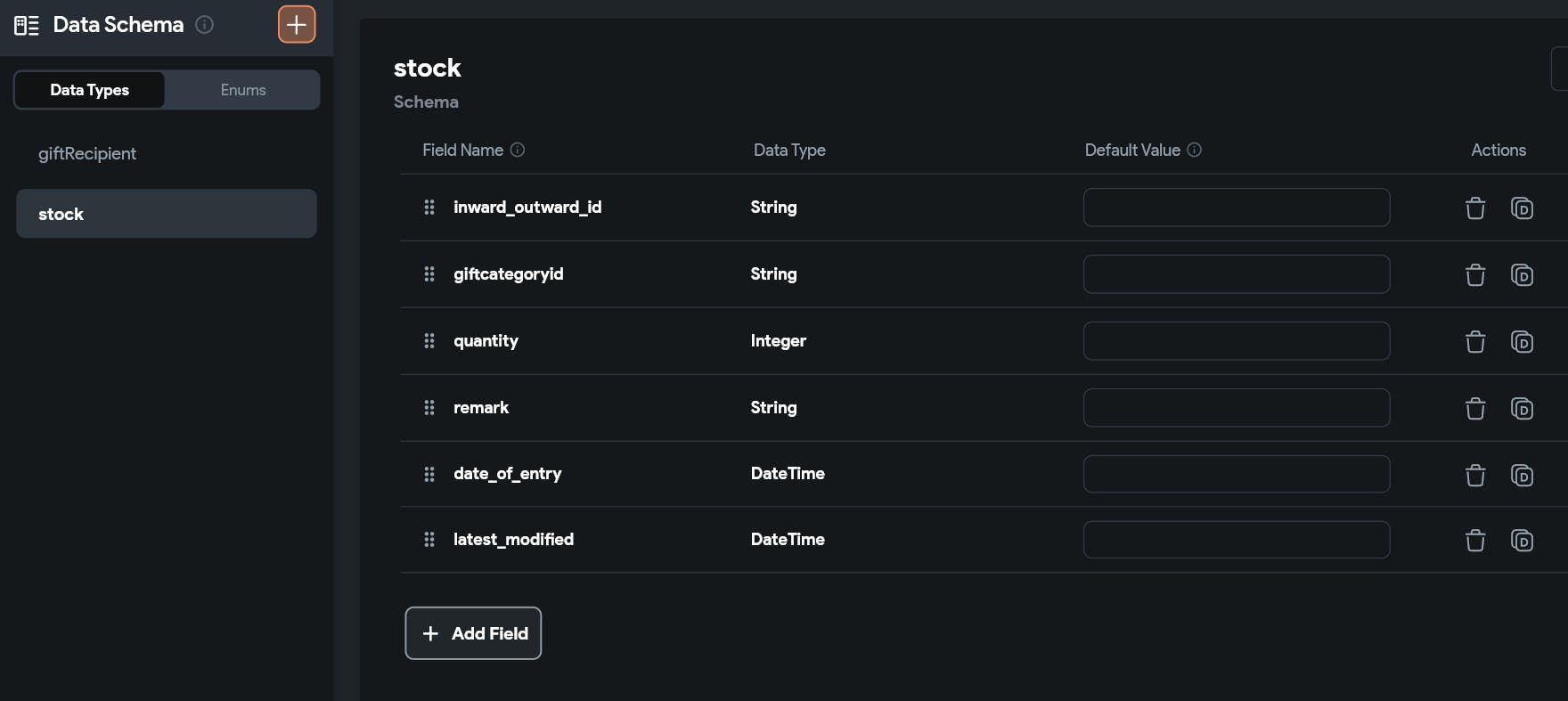Click the giftcategoryid field name
Viewport: 1568px width, 701px height.
(509, 273)
